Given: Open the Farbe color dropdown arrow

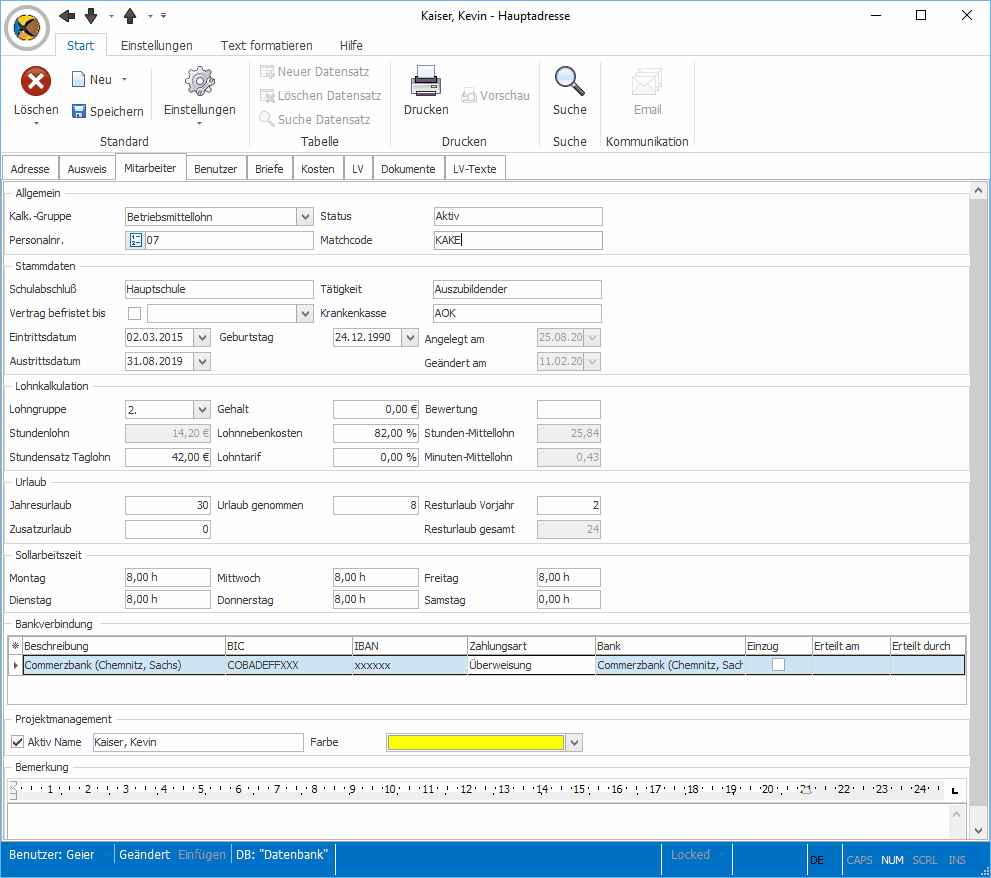Looking at the screenshot, I should pos(574,742).
